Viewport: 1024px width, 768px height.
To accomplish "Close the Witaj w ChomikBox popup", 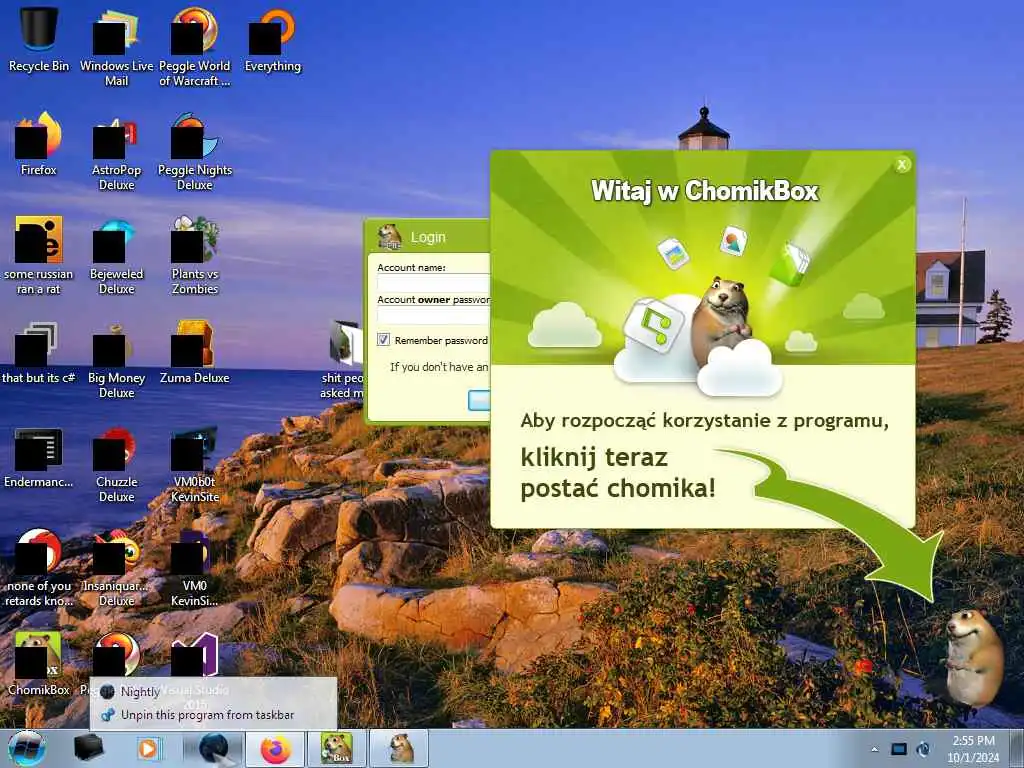I will pyautogui.click(x=902, y=165).
